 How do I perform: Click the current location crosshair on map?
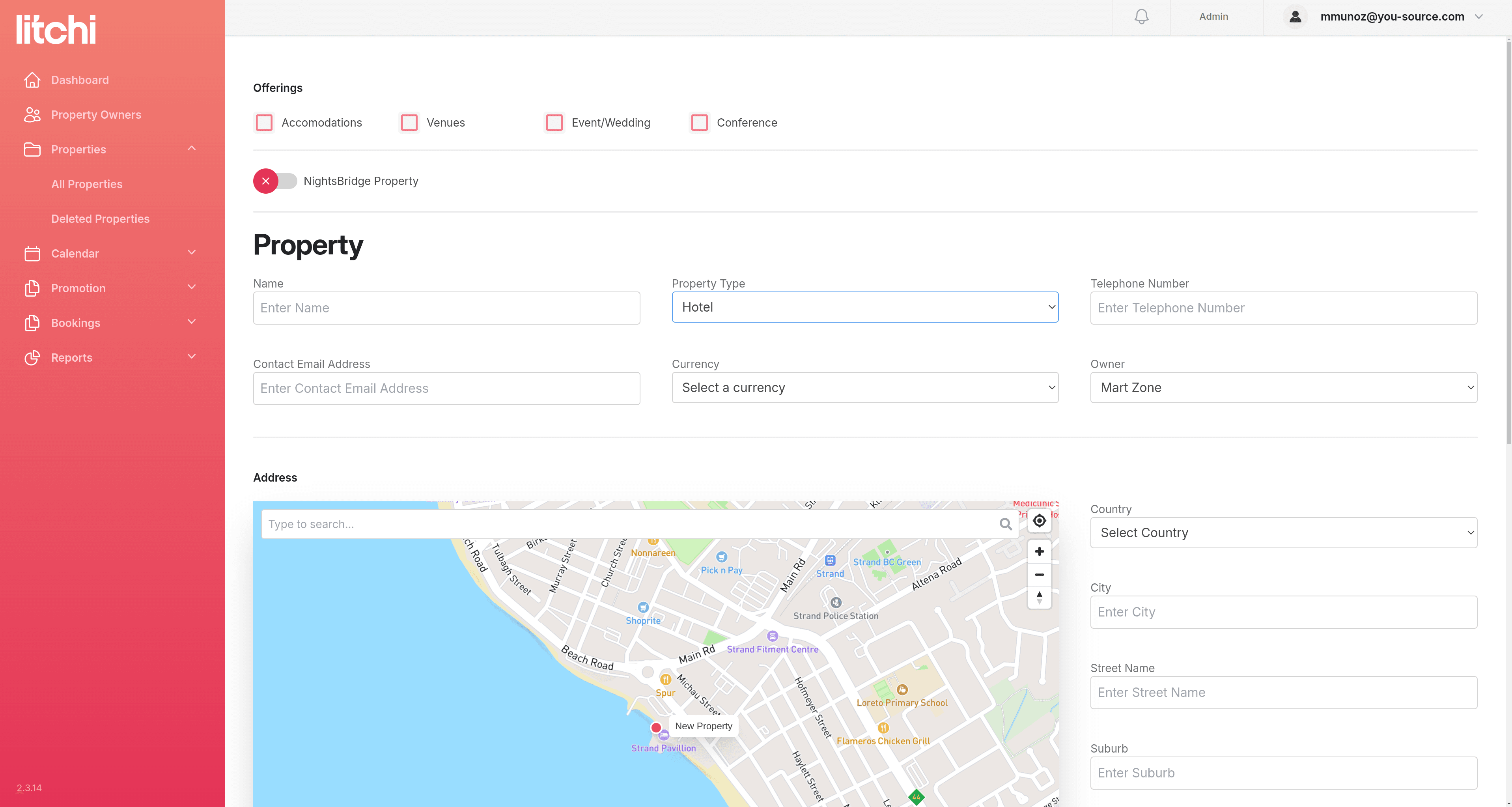pyautogui.click(x=1039, y=521)
